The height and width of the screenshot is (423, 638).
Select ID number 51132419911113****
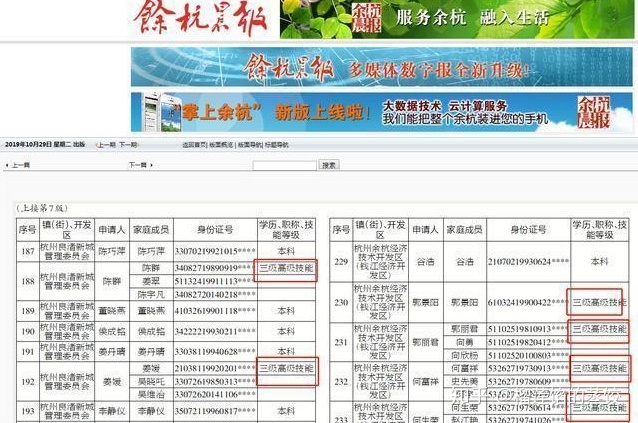click(215, 281)
